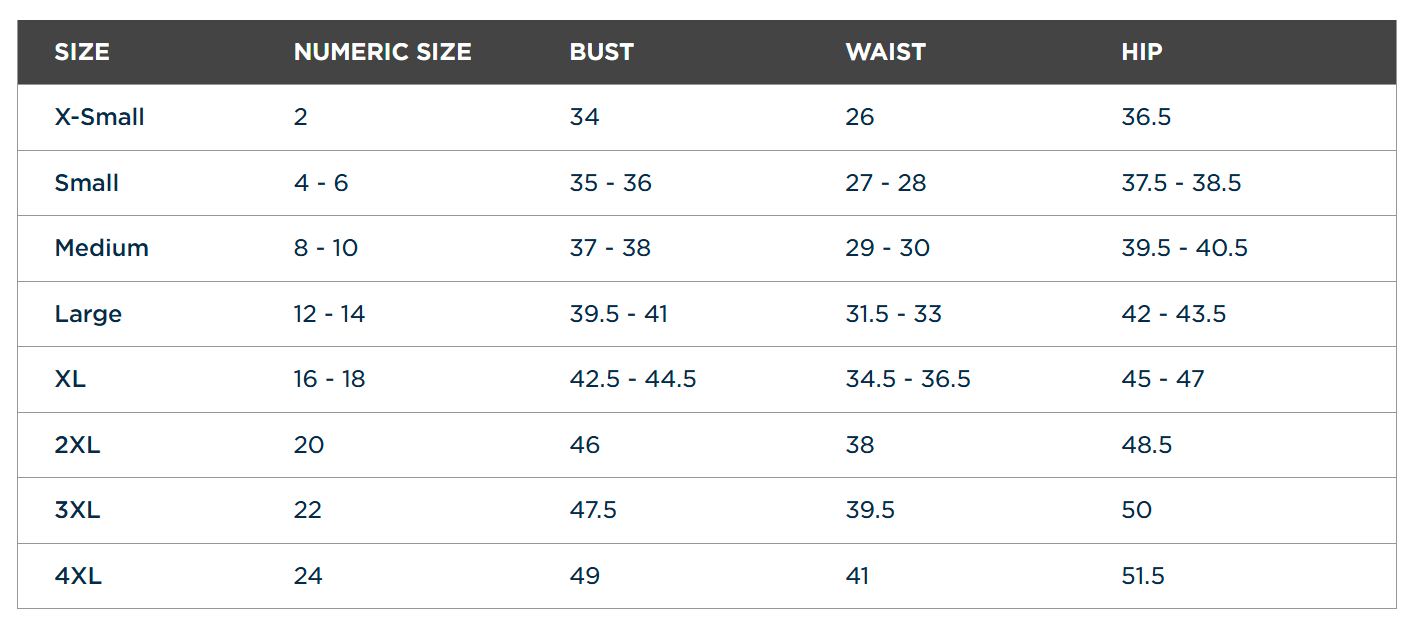Click the HIP column header
Viewport: 1414px width, 624px height.
tap(1142, 52)
